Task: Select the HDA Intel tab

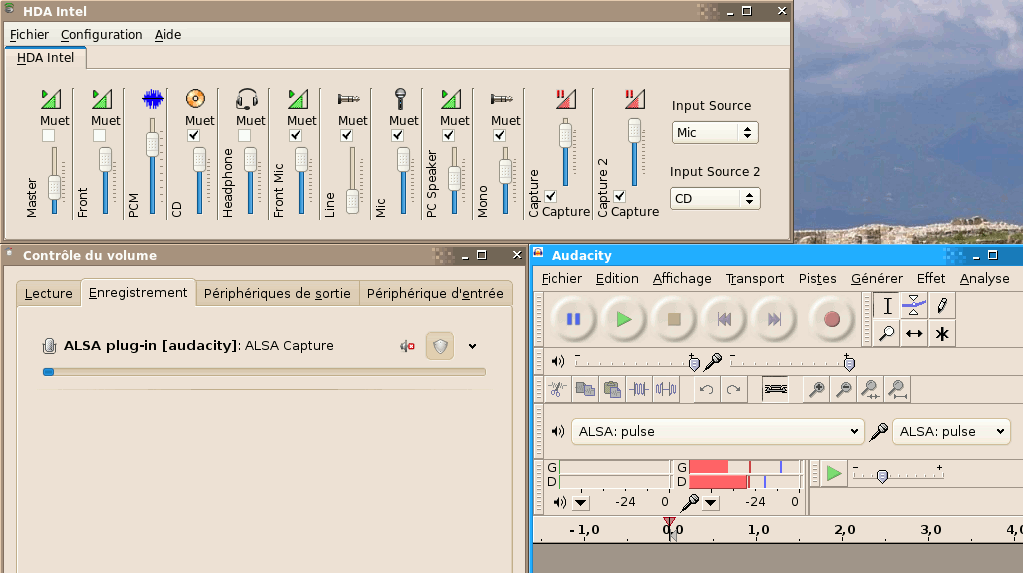Action: click(x=46, y=57)
